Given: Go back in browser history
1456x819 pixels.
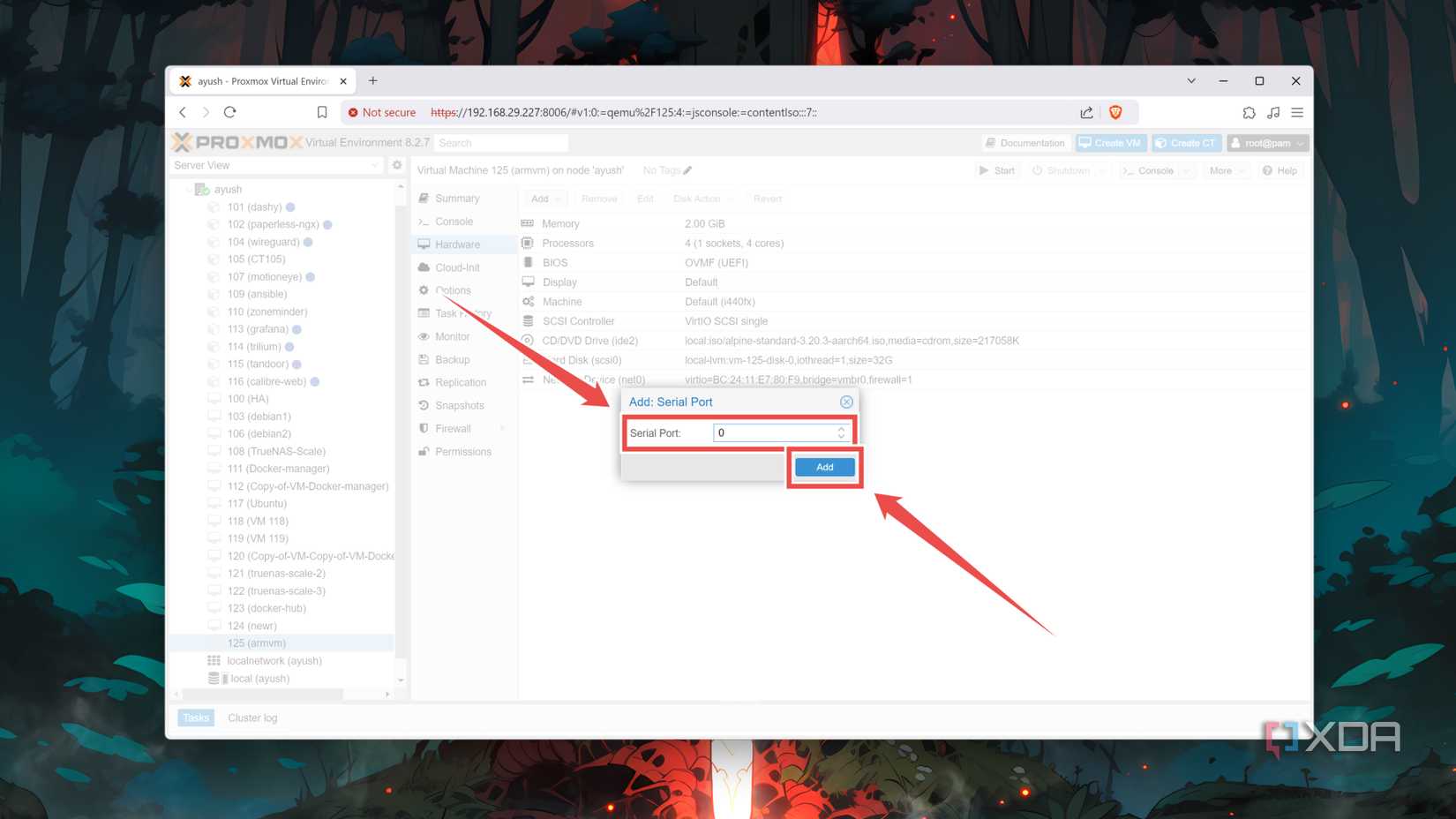Looking at the screenshot, I should (x=183, y=112).
